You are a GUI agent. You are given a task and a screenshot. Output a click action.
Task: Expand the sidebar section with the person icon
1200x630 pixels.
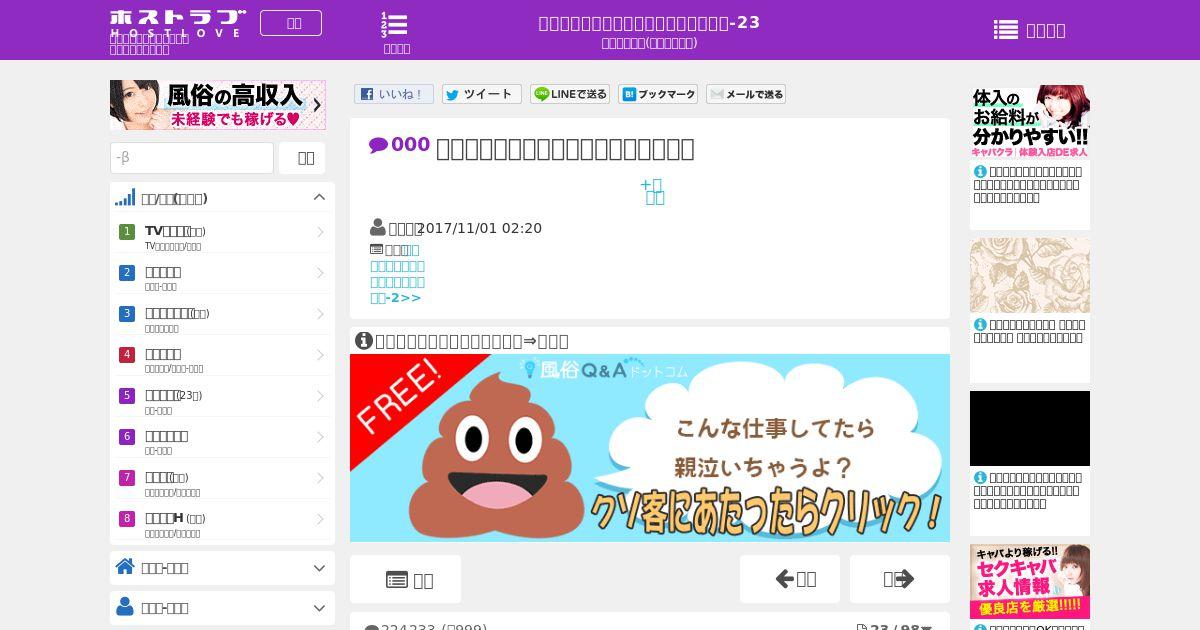coord(222,608)
